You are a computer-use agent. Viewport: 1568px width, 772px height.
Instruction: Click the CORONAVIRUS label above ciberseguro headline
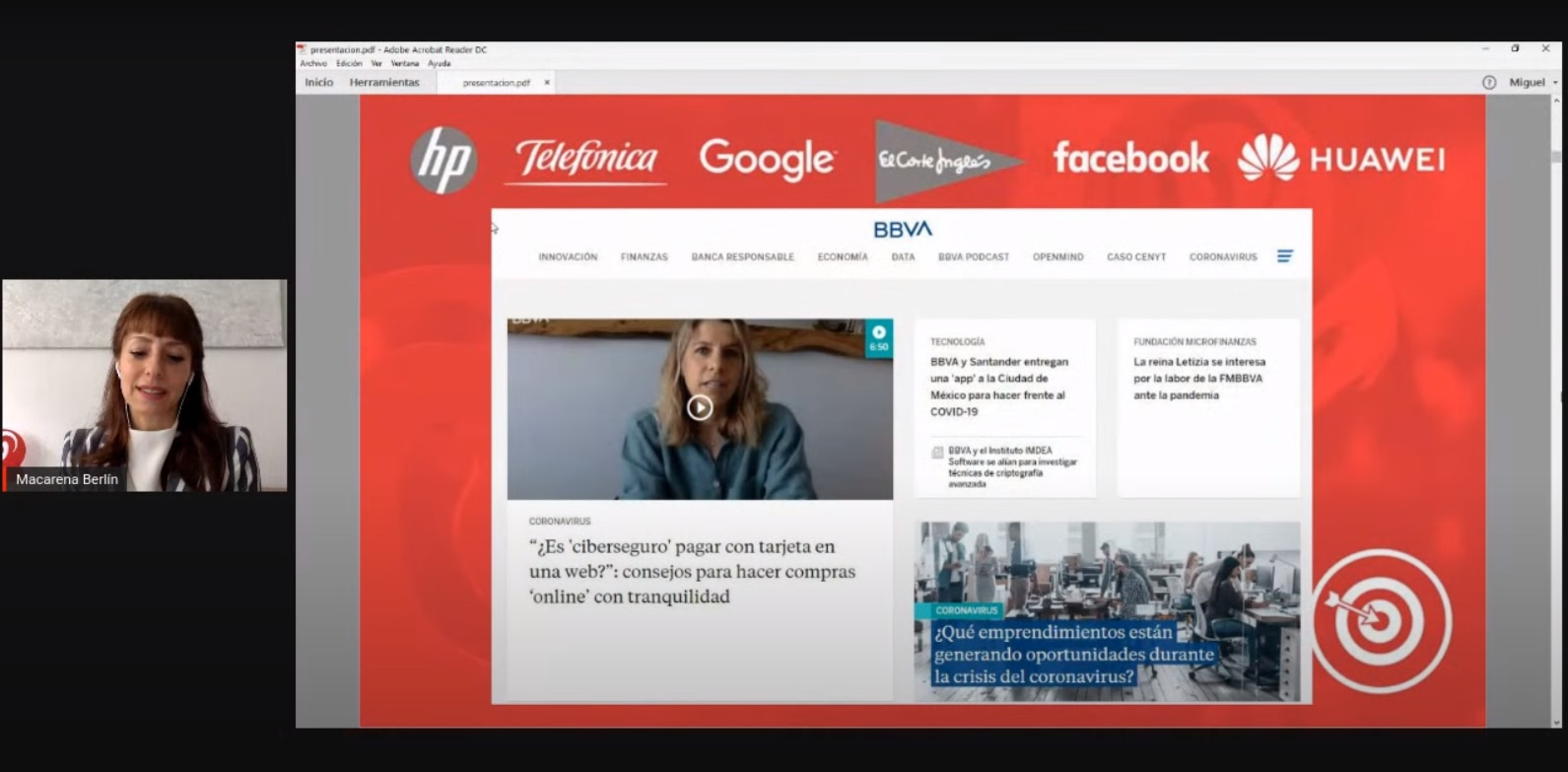pos(560,522)
